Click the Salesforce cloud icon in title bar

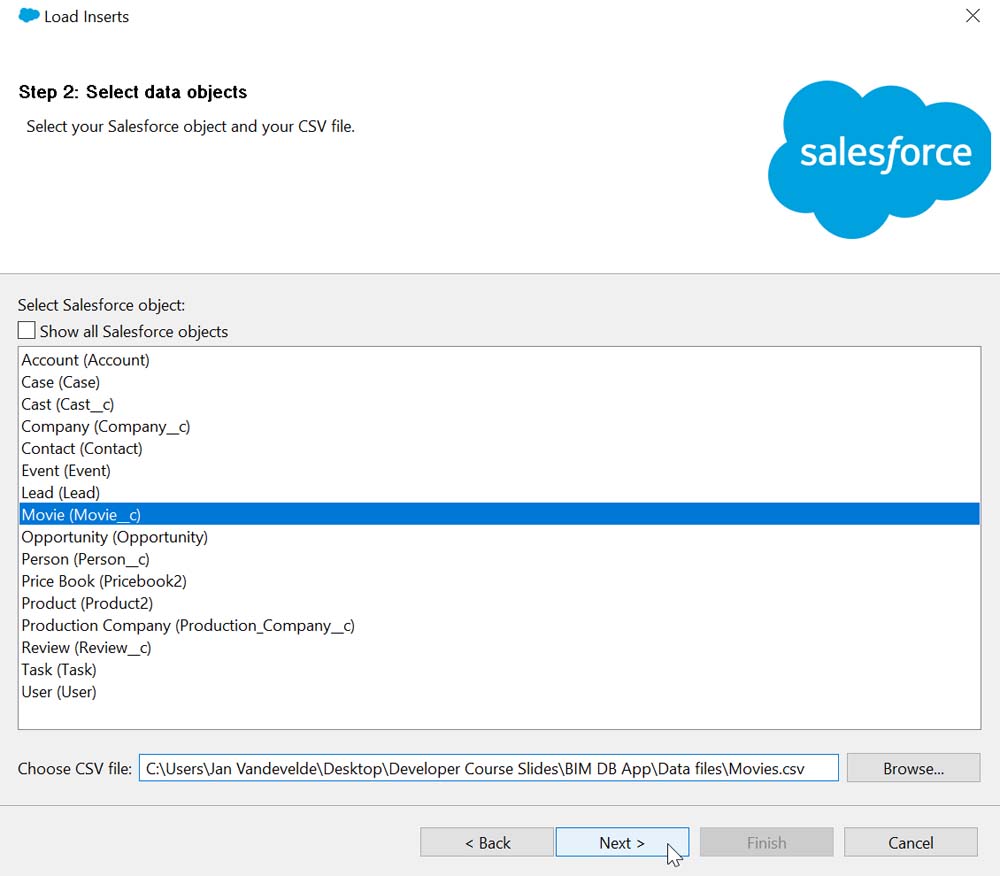click(29, 16)
